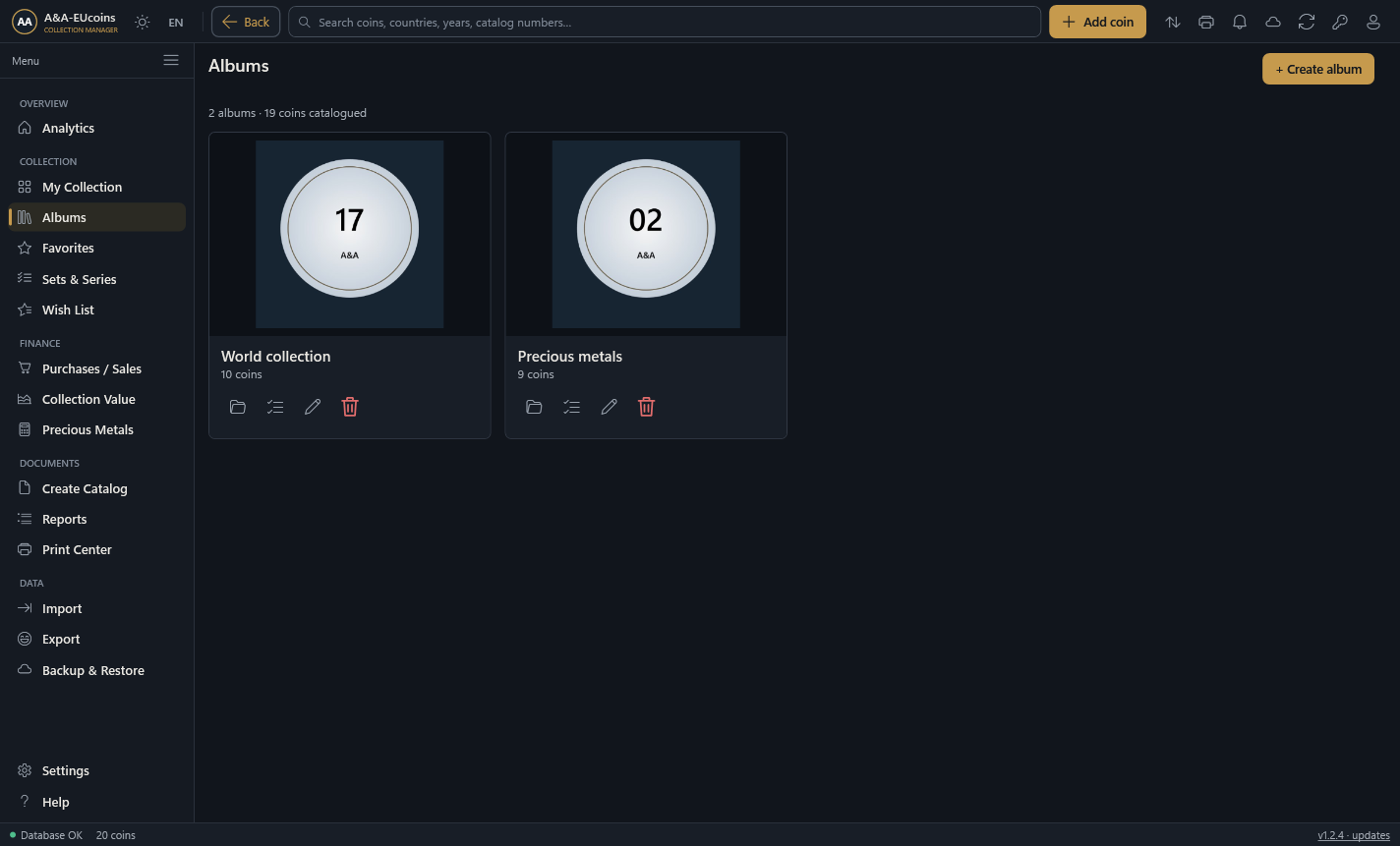
Task: Click v1.2.4 updates link
Action: click(x=1354, y=835)
